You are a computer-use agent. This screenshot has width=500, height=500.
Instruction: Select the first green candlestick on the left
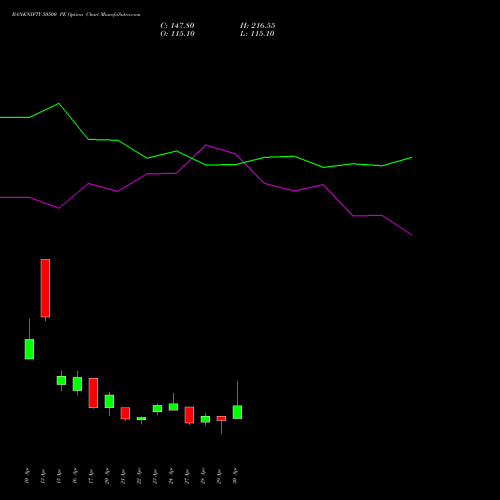click(x=29, y=349)
